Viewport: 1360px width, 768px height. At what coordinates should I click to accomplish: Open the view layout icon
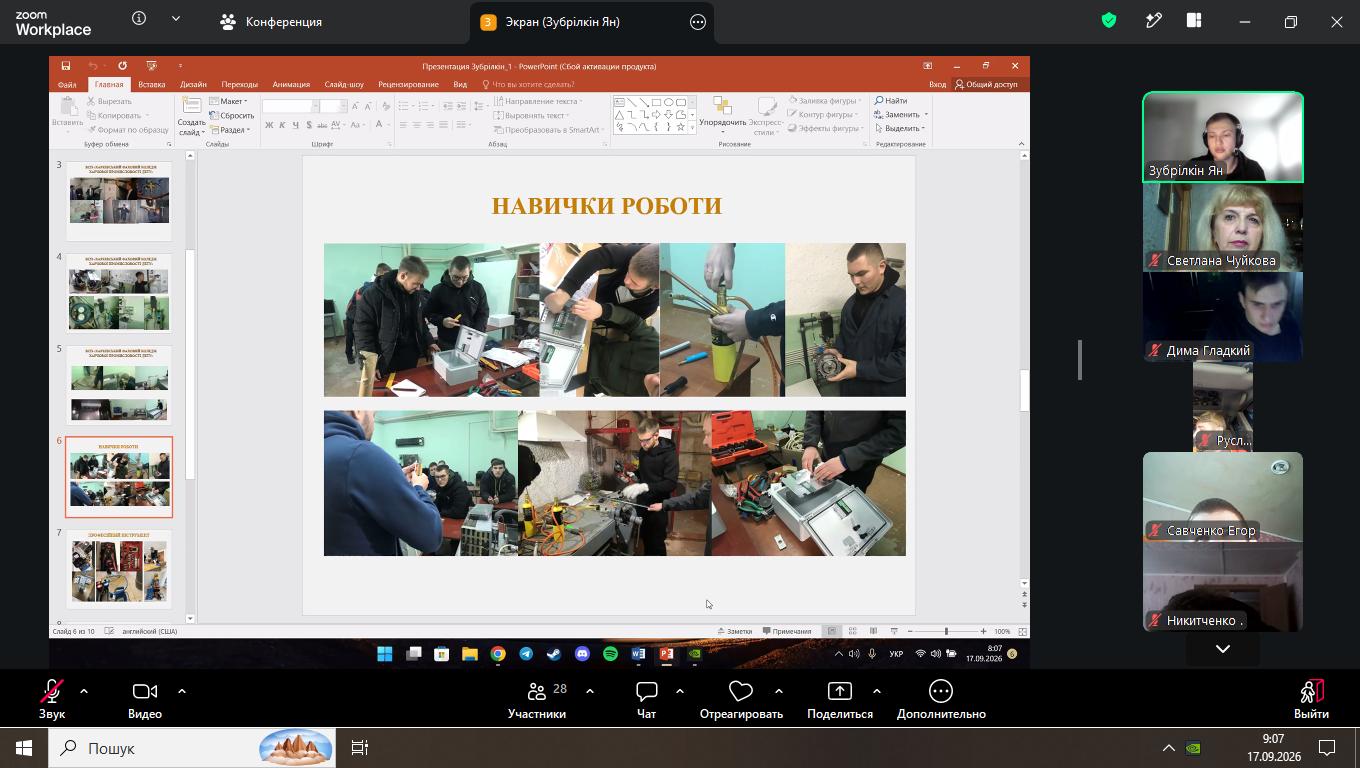coord(1194,20)
